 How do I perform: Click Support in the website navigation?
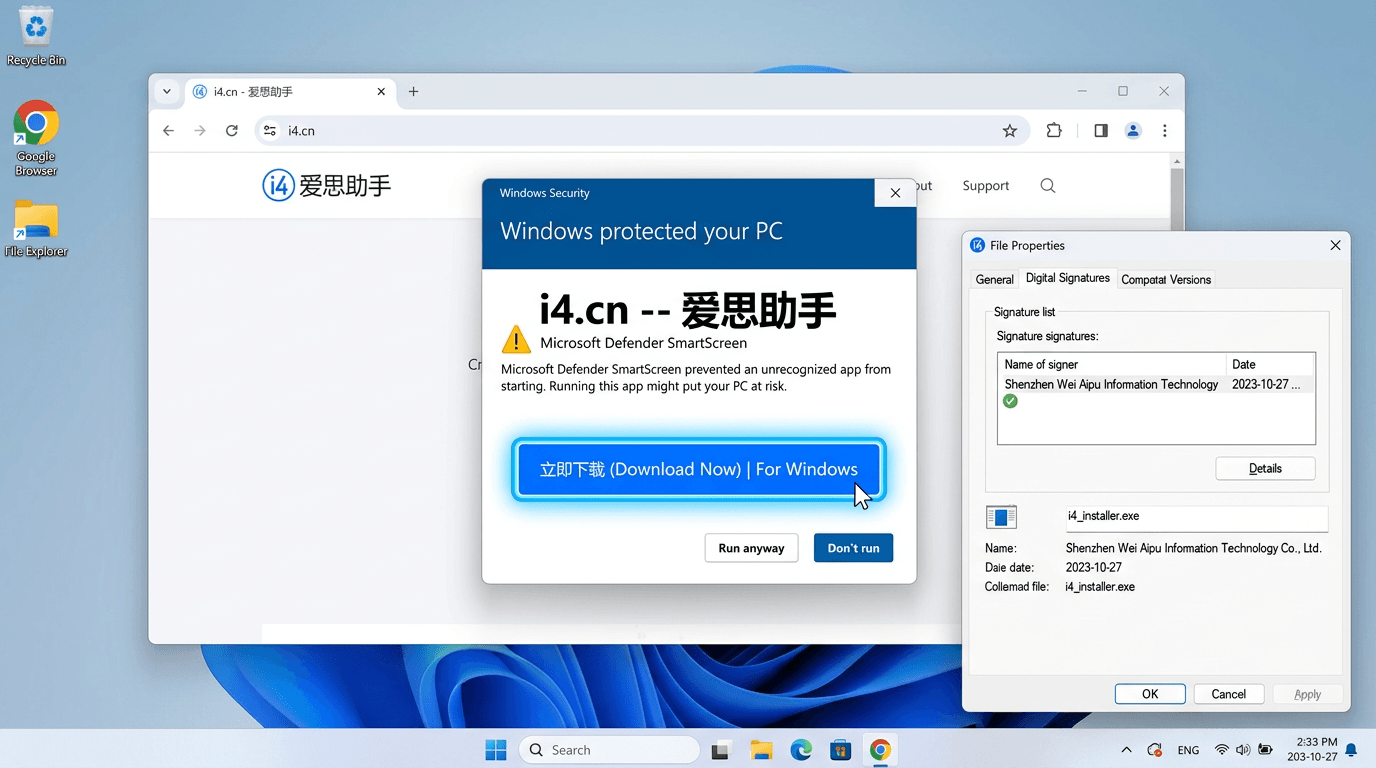pyautogui.click(x=985, y=185)
